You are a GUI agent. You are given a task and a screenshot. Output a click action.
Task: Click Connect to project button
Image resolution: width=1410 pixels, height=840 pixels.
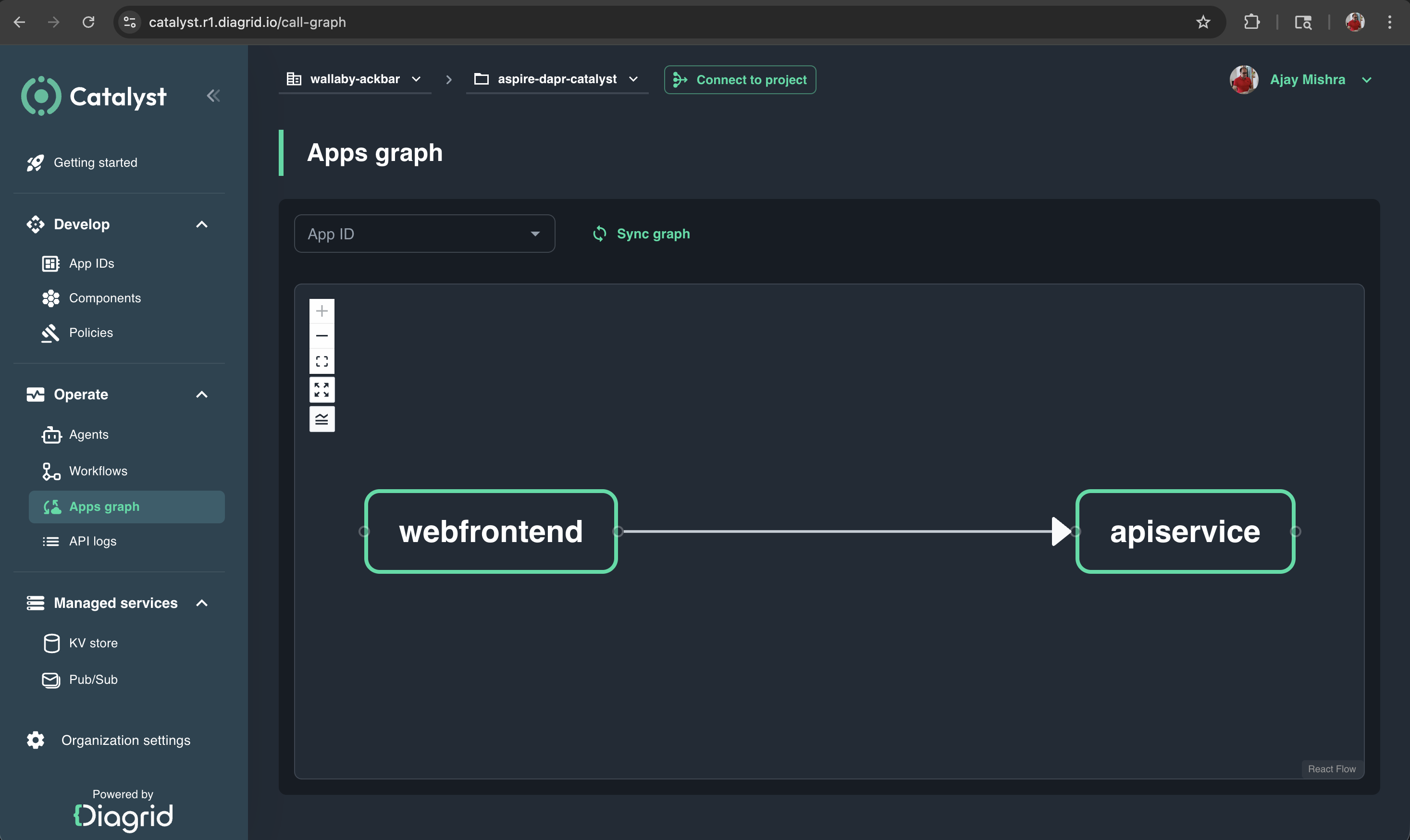pyautogui.click(x=740, y=80)
